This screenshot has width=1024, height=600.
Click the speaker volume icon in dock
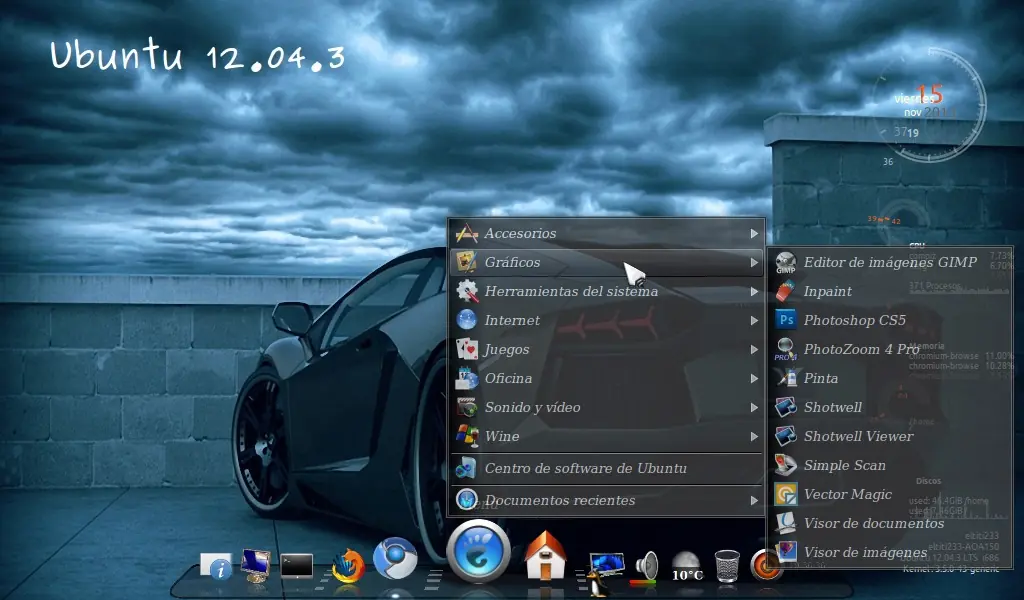pyautogui.click(x=645, y=566)
